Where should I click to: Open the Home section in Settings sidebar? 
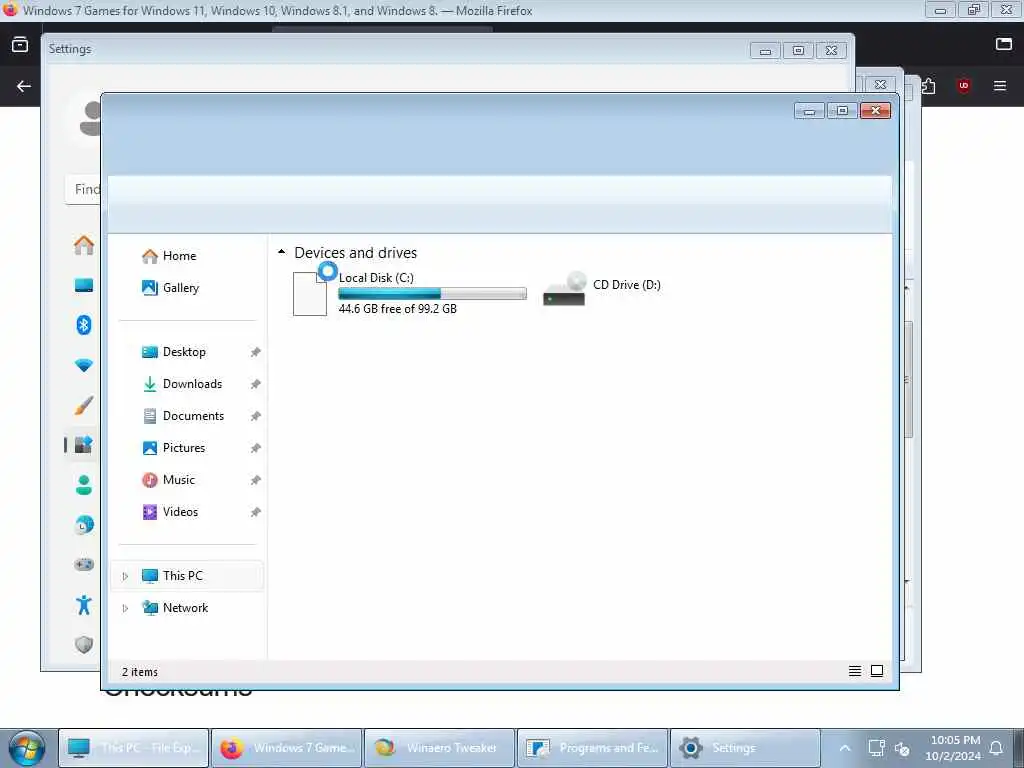click(x=84, y=246)
